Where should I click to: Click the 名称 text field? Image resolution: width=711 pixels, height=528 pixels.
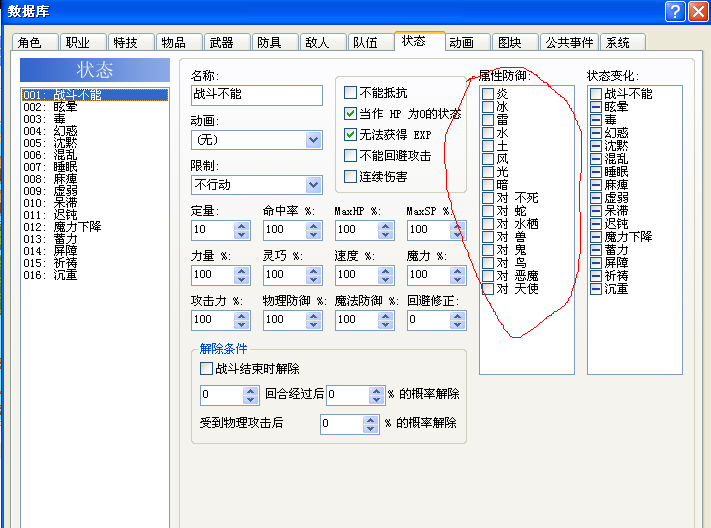[257, 95]
